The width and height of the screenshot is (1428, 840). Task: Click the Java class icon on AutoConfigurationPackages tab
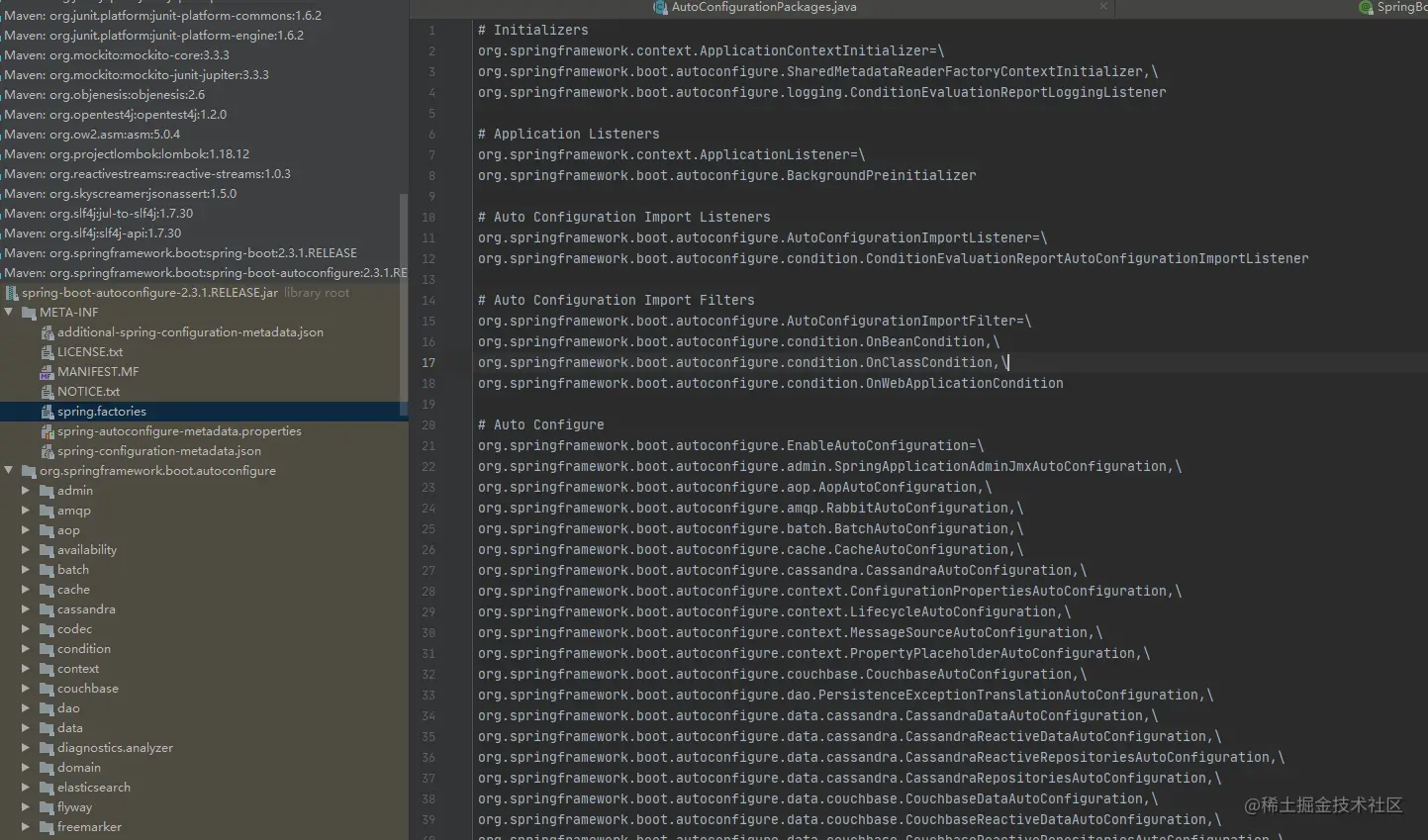point(660,7)
